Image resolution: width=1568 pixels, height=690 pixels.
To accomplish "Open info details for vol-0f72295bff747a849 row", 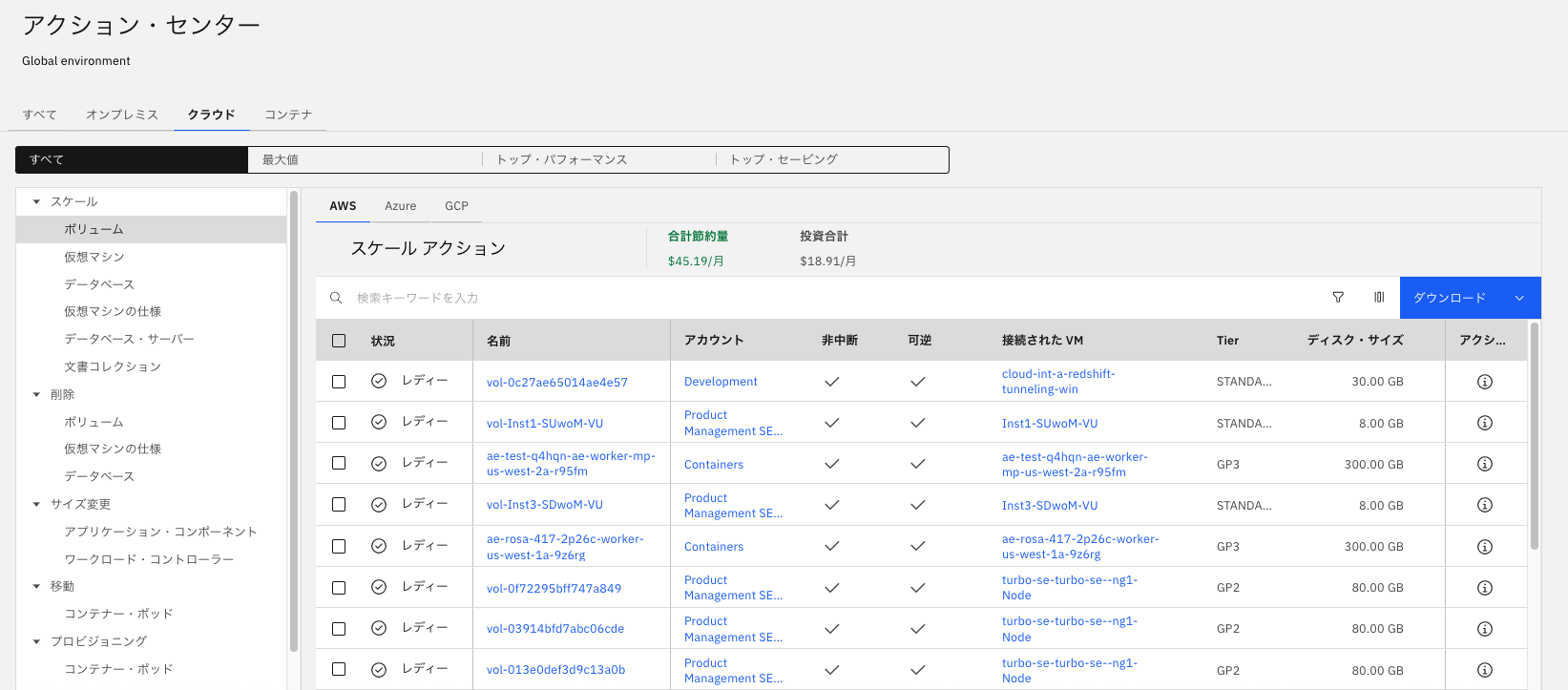I will coord(1484,588).
